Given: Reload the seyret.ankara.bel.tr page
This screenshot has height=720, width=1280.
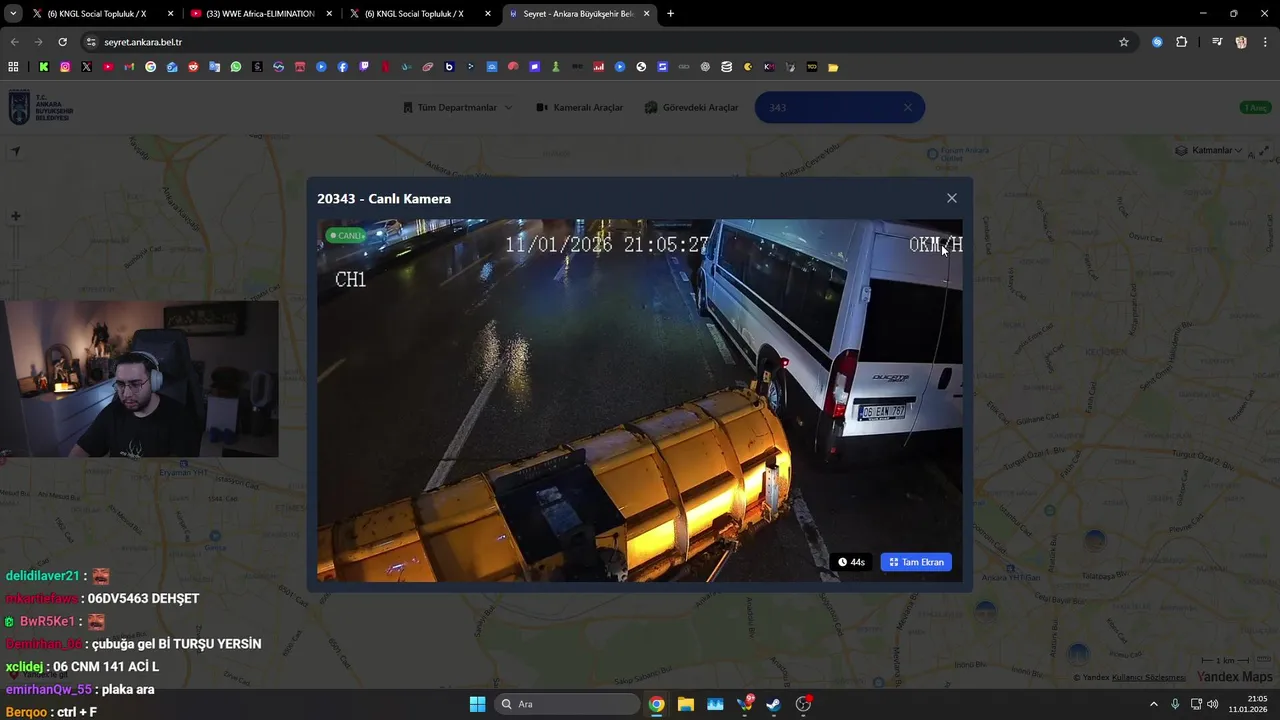Looking at the screenshot, I should tap(62, 42).
